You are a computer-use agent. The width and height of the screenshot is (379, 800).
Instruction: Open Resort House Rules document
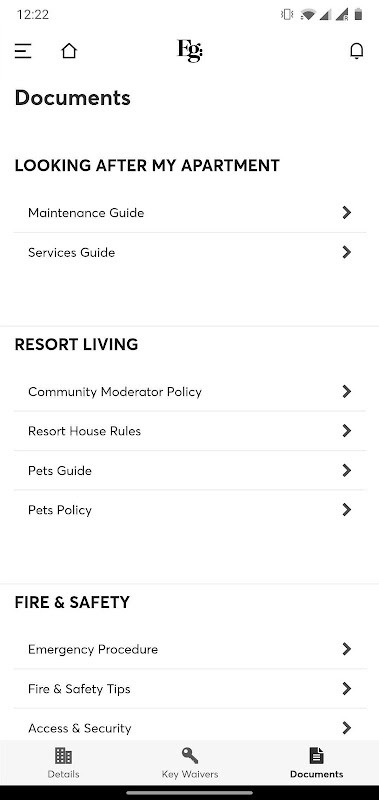pyautogui.click(x=190, y=431)
